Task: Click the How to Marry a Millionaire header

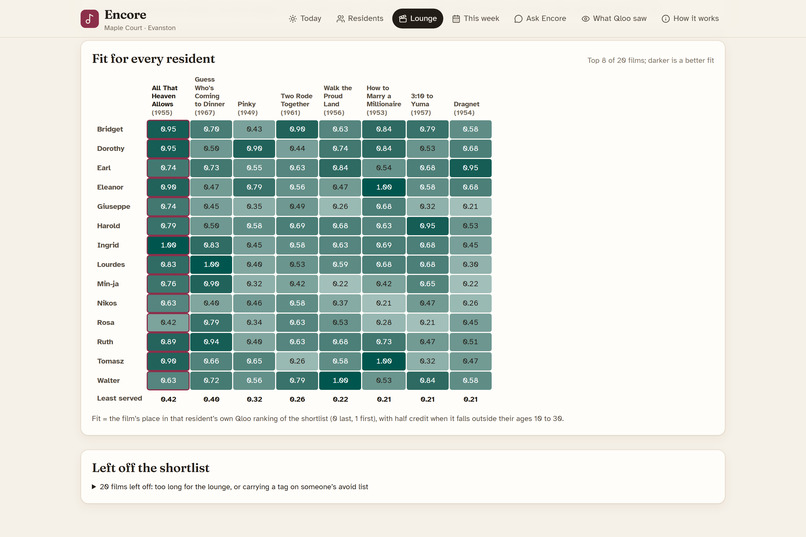Action: coord(383,100)
